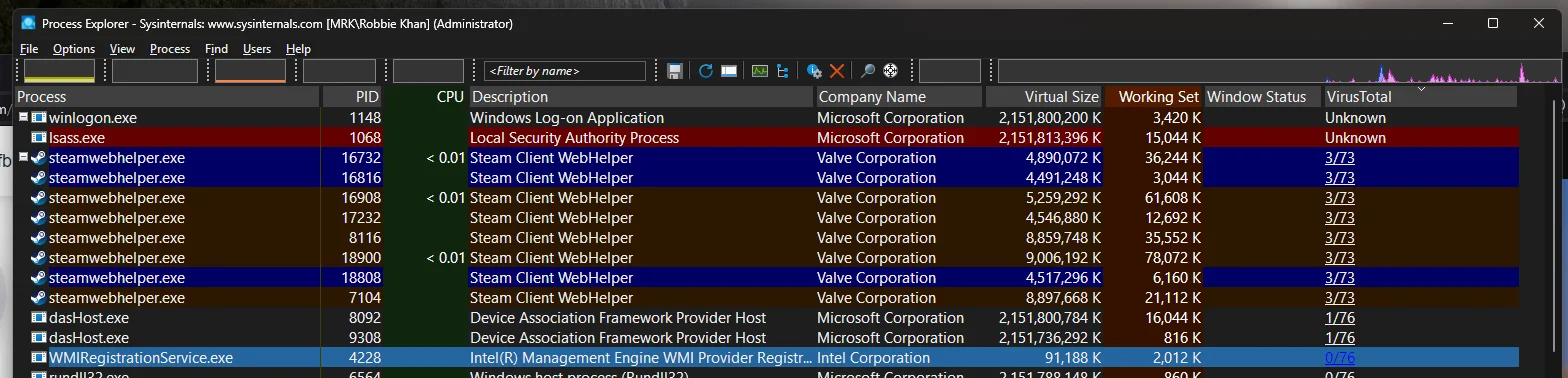The image size is (1568, 378).
Task: Click the PID 4228 cell
Action: click(x=365, y=358)
